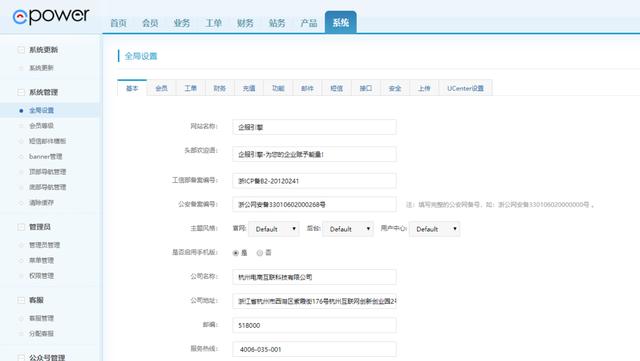
Task: Open 底部导航管理 in the sidebar
Action: coord(47,187)
